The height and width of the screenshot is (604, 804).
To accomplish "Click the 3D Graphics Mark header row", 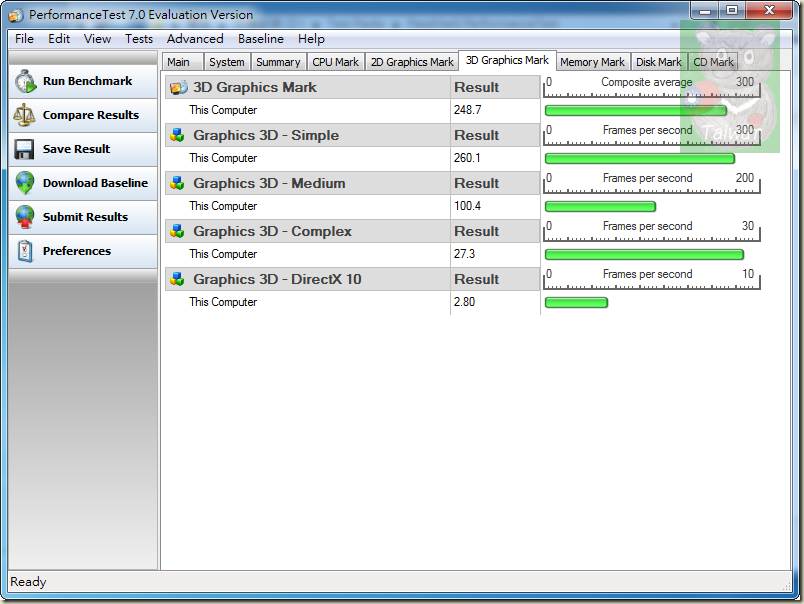I will pyautogui.click(x=308, y=88).
